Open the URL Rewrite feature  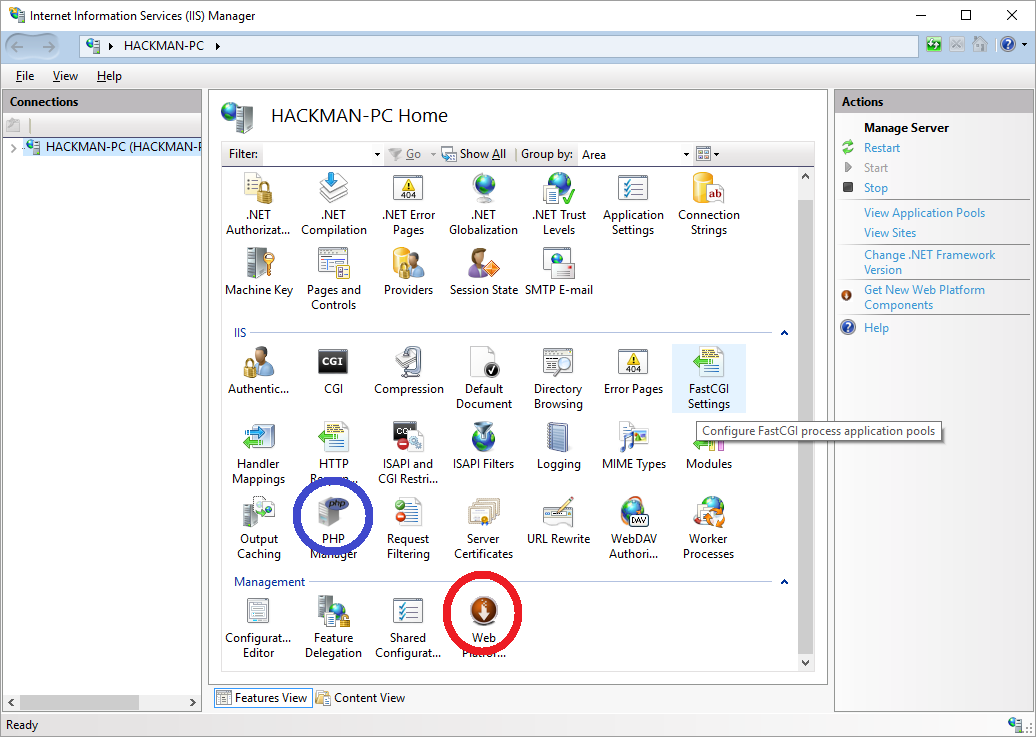tap(558, 522)
